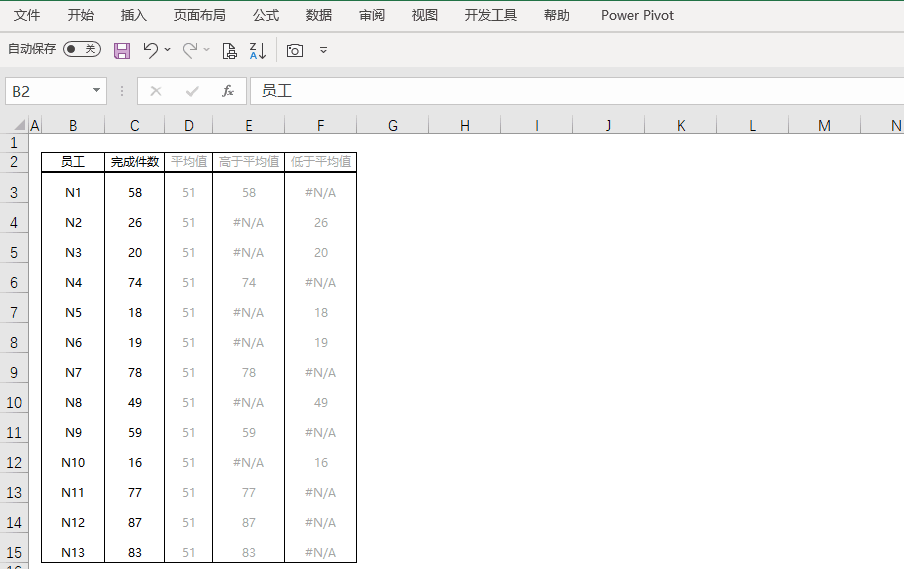The width and height of the screenshot is (904, 569).
Task: Click the formula bar Confirm checkmark icon
Action: [x=192, y=91]
